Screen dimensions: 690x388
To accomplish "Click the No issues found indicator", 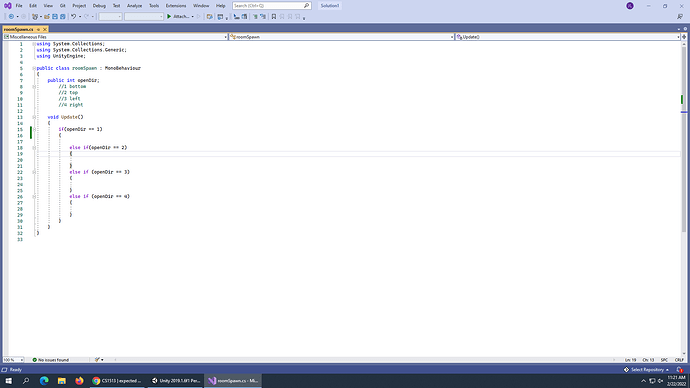I will 51,360.
